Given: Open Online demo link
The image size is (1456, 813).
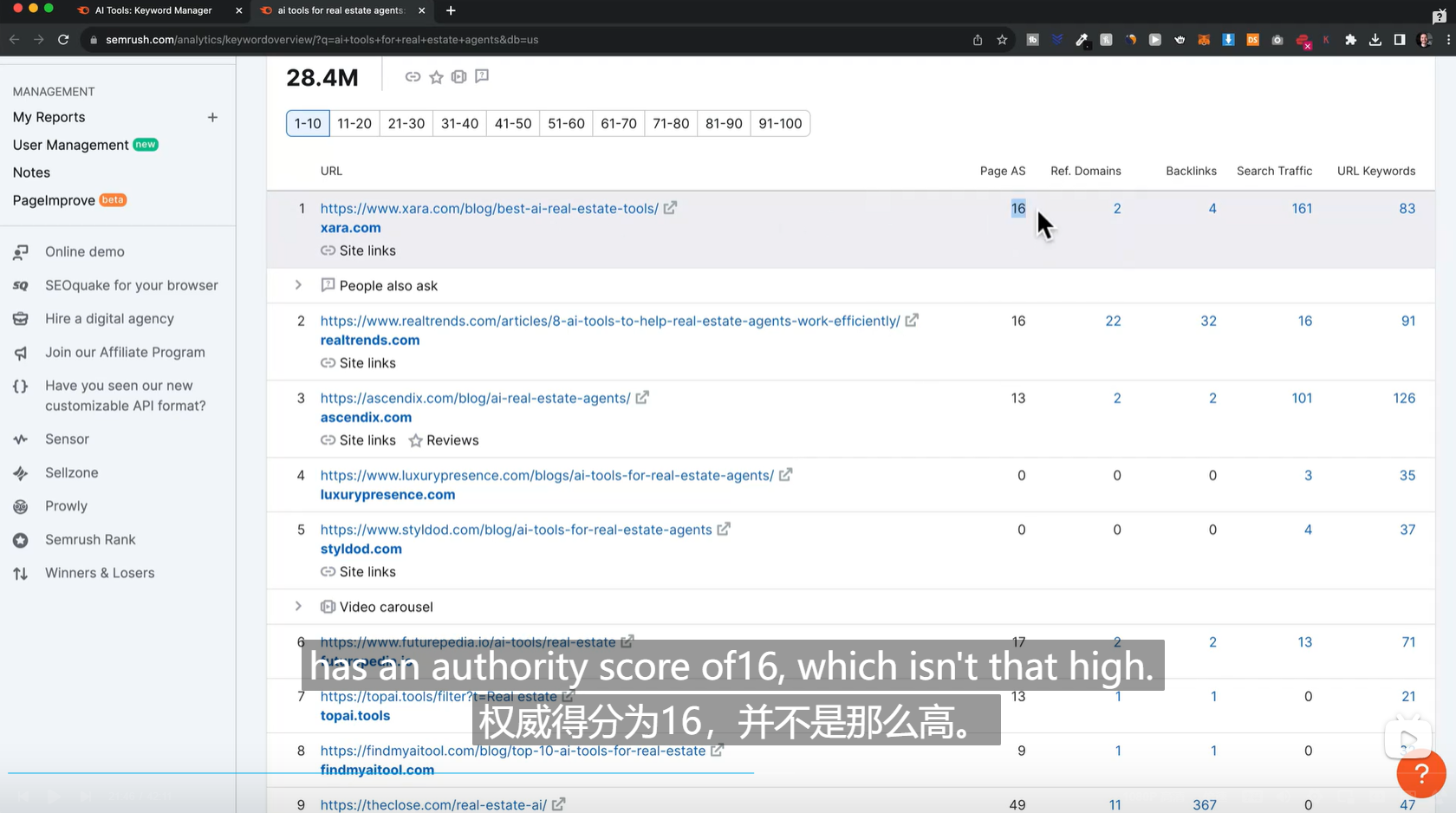Looking at the screenshot, I should [x=85, y=251].
